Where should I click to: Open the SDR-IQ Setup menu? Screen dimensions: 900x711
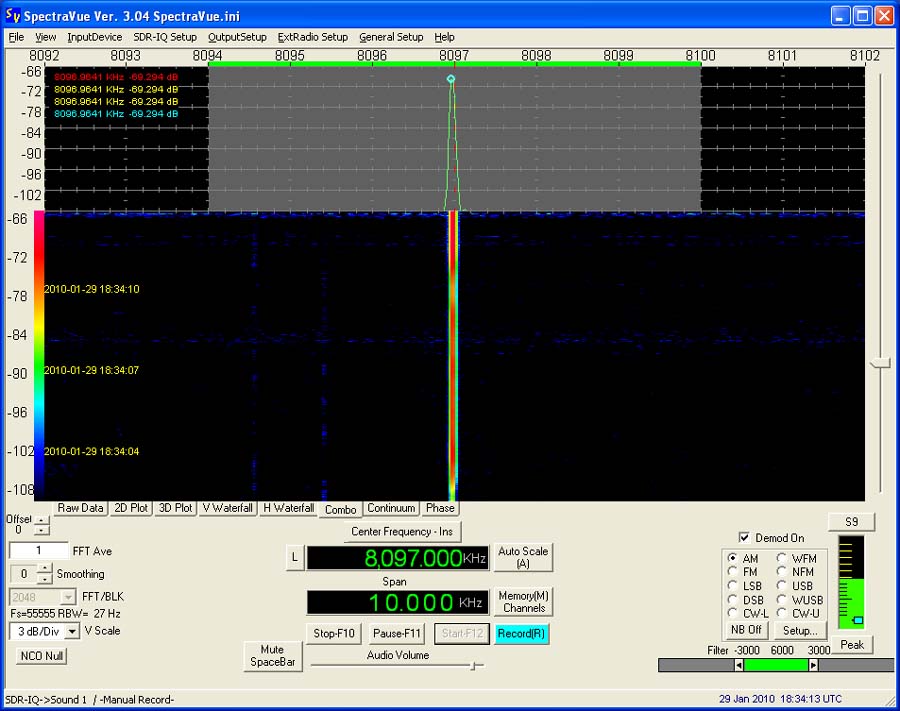tap(165, 37)
